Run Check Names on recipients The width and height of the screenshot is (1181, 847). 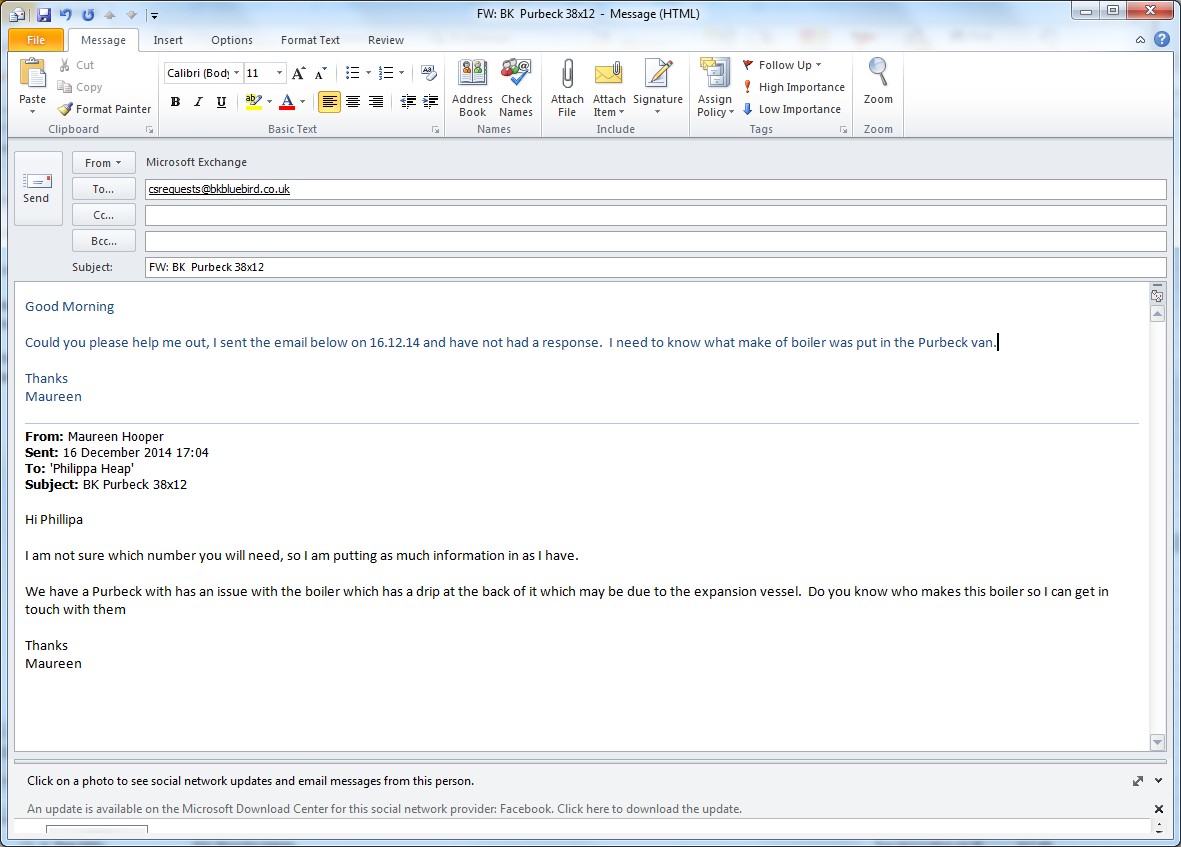[x=516, y=88]
